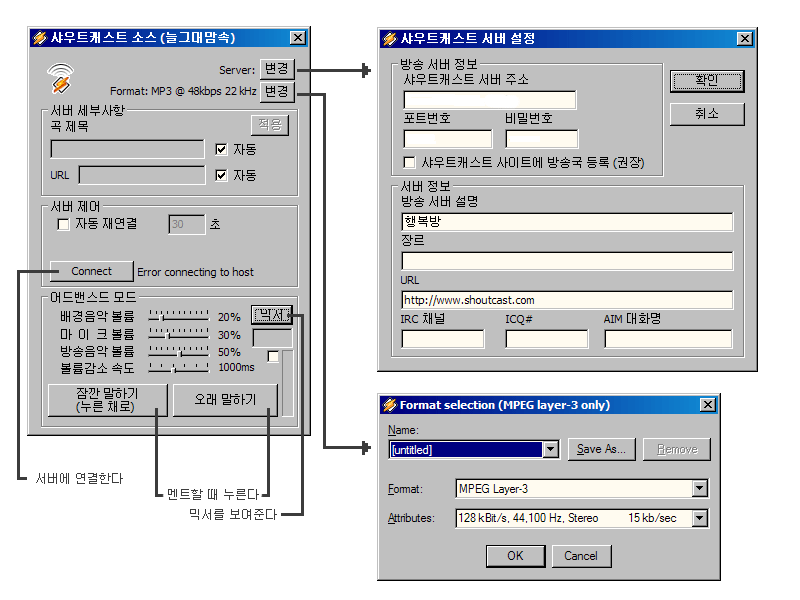The width and height of the screenshot is (800, 600).
Task: Click the Connect button
Action: click(x=91, y=271)
